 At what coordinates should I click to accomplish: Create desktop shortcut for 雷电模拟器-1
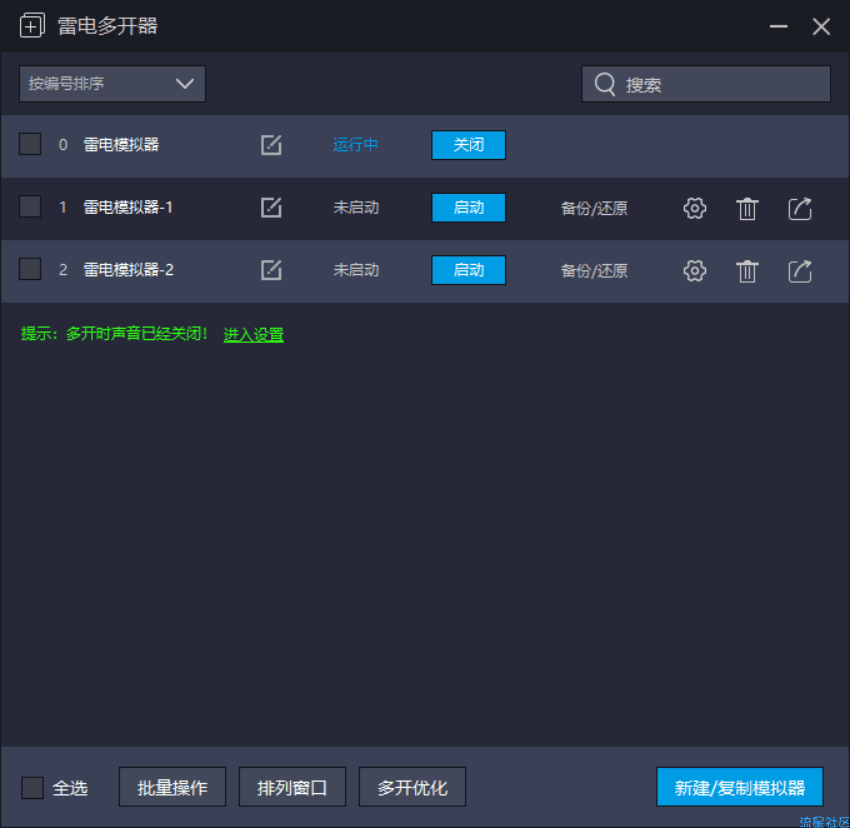click(800, 208)
